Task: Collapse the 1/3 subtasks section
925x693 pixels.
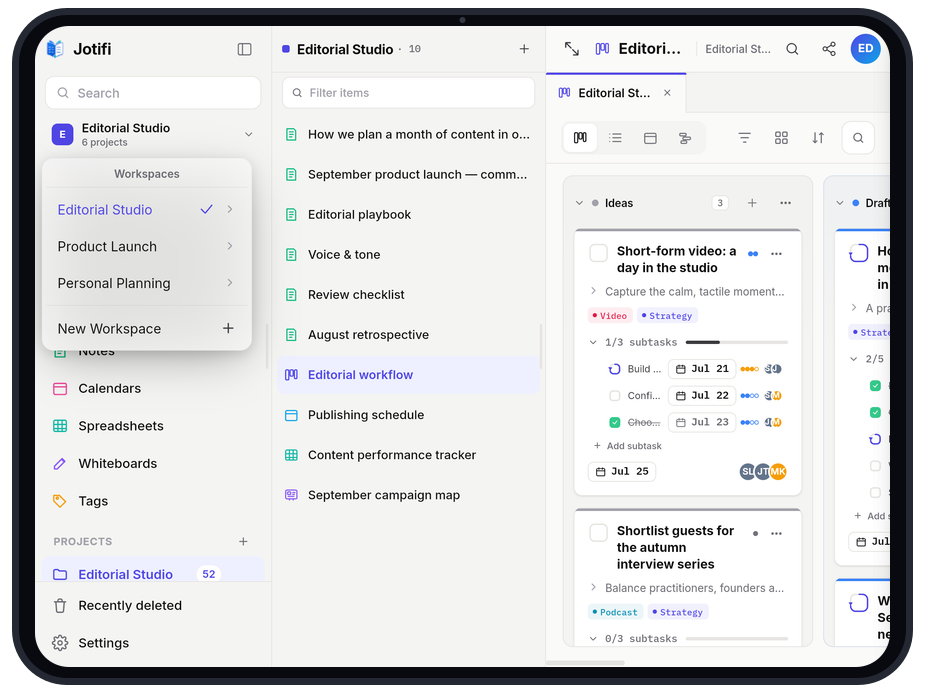Action: [x=593, y=342]
